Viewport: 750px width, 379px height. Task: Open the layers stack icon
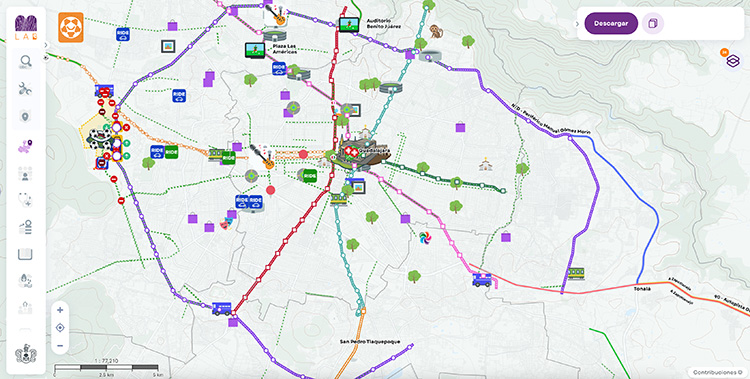click(733, 61)
